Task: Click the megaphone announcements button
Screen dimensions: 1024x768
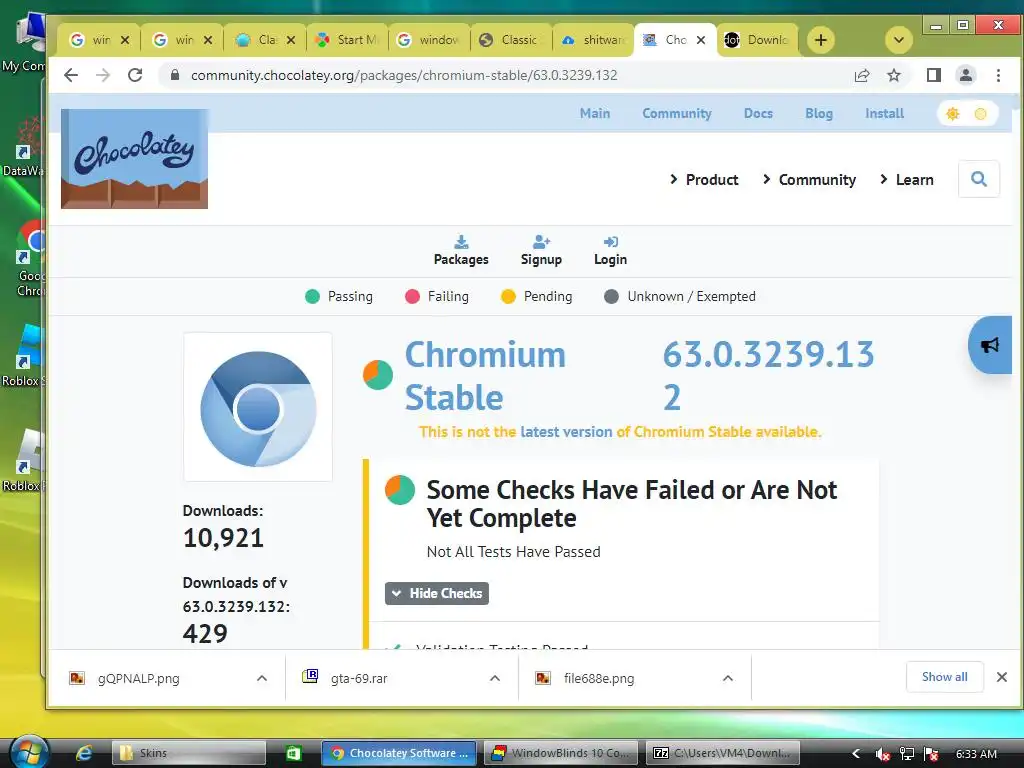Action: tap(990, 345)
